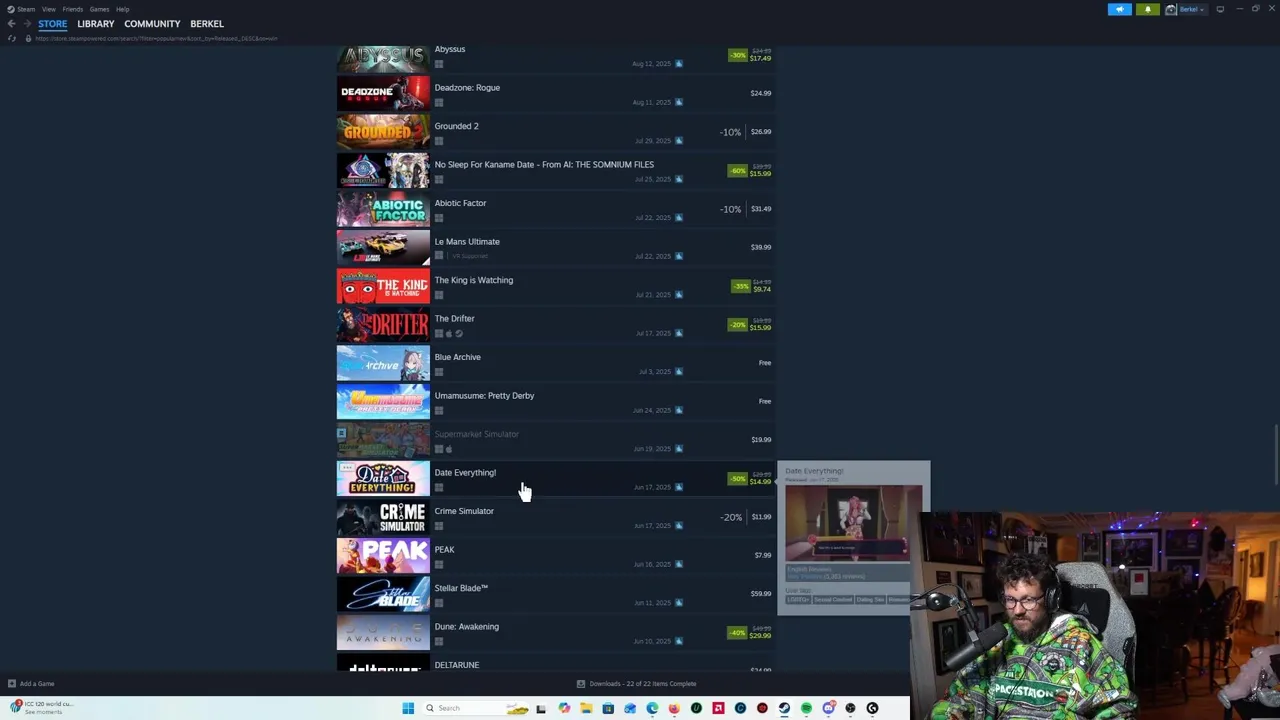This screenshot has height=720, width=1280.
Task: Go back with the back arrow
Action: point(11,24)
